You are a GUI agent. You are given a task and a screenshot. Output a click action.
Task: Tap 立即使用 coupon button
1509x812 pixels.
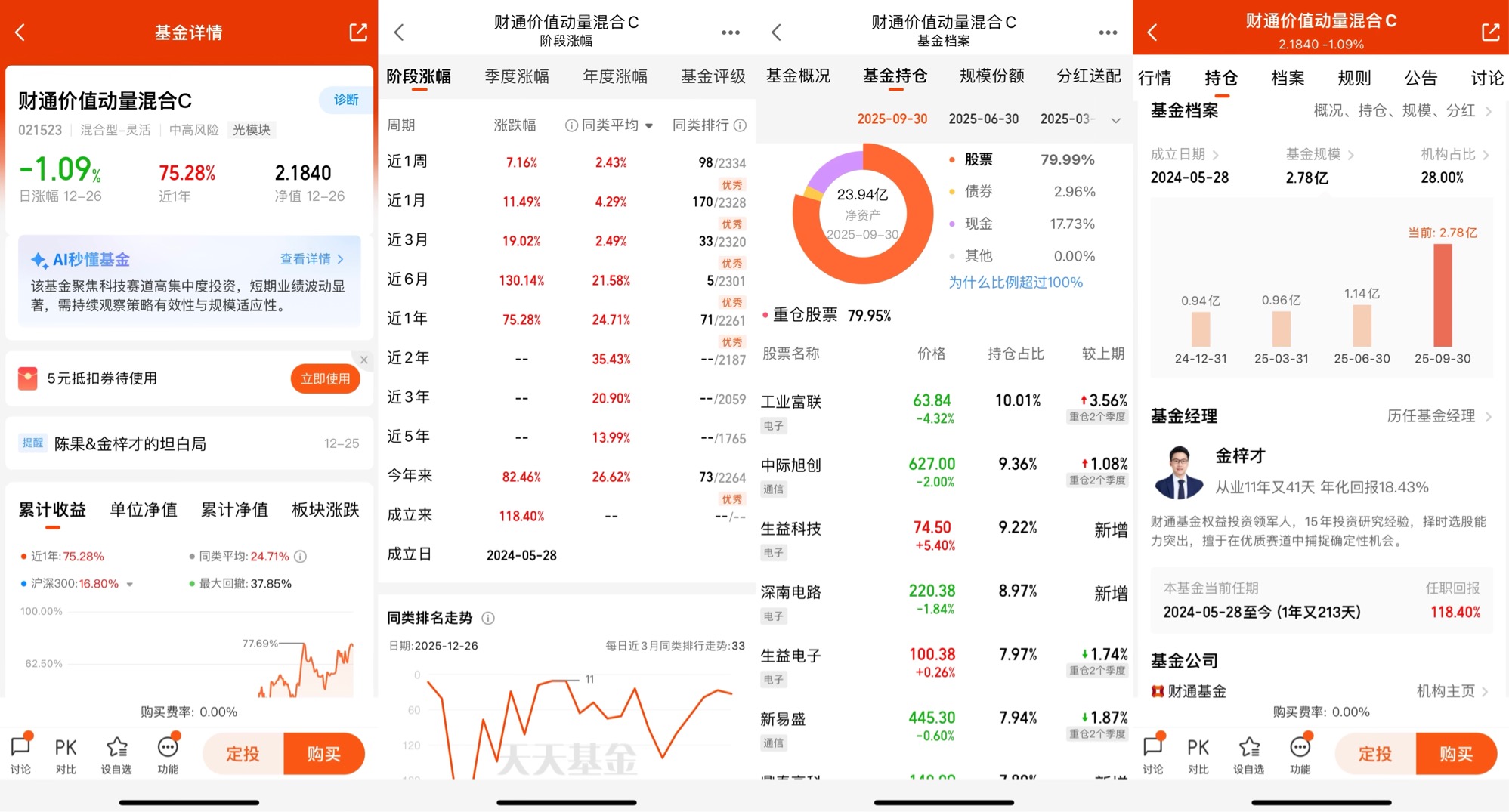tap(326, 378)
